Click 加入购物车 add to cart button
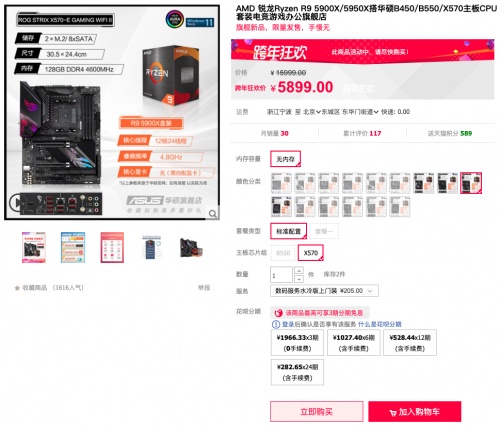The width and height of the screenshot is (500, 426). (x=414, y=412)
